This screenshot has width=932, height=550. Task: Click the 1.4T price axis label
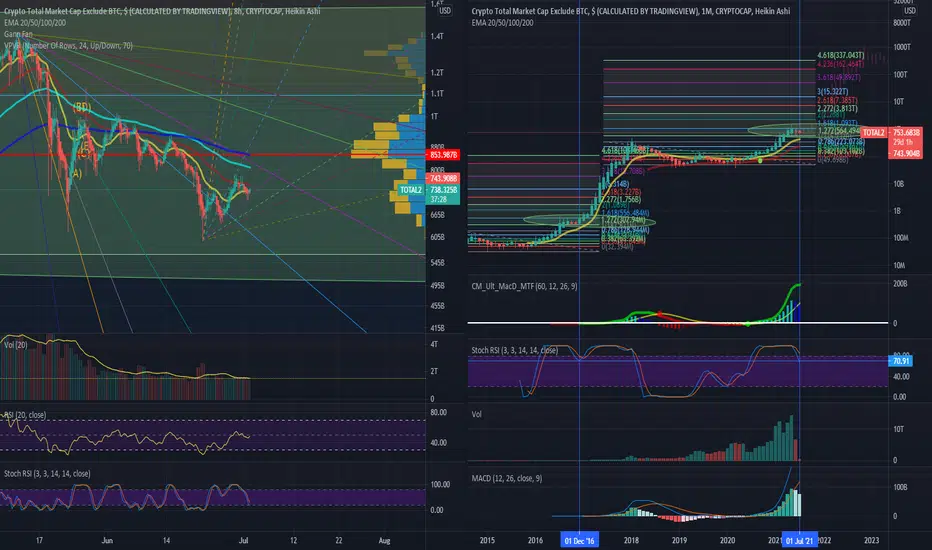(x=437, y=36)
